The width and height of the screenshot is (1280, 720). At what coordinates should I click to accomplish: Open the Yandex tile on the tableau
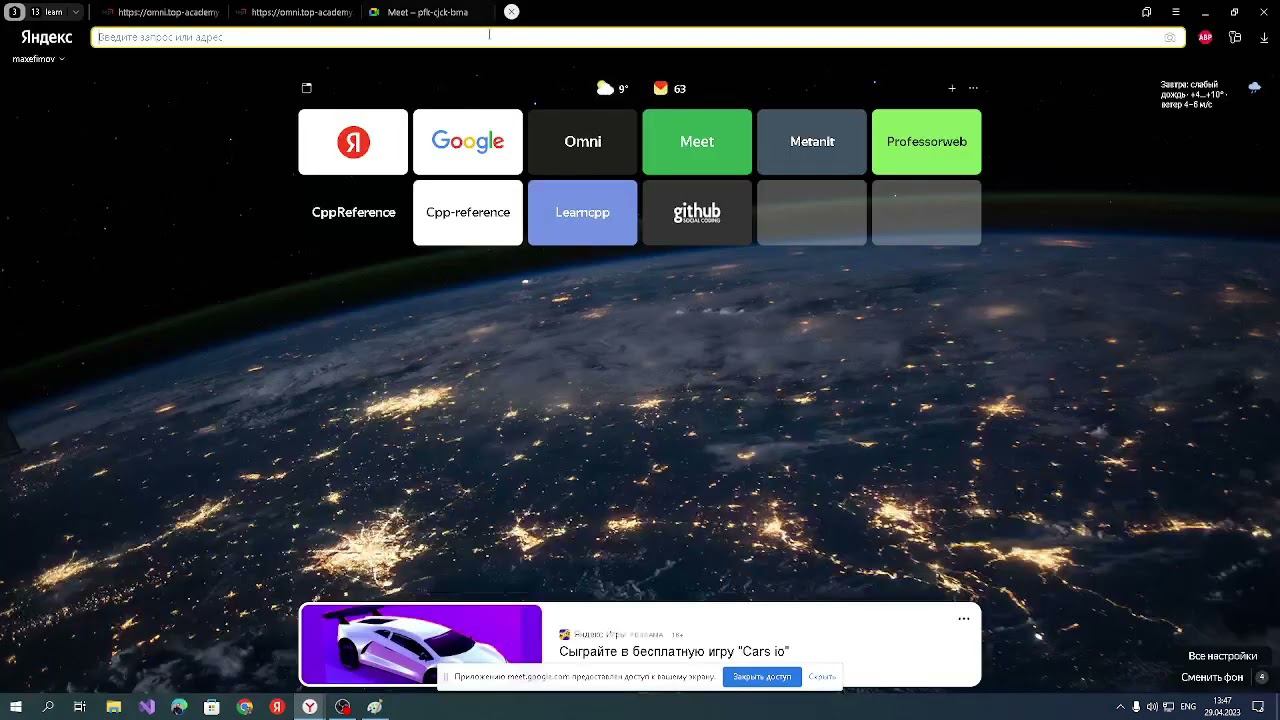[x=353, y=142]
